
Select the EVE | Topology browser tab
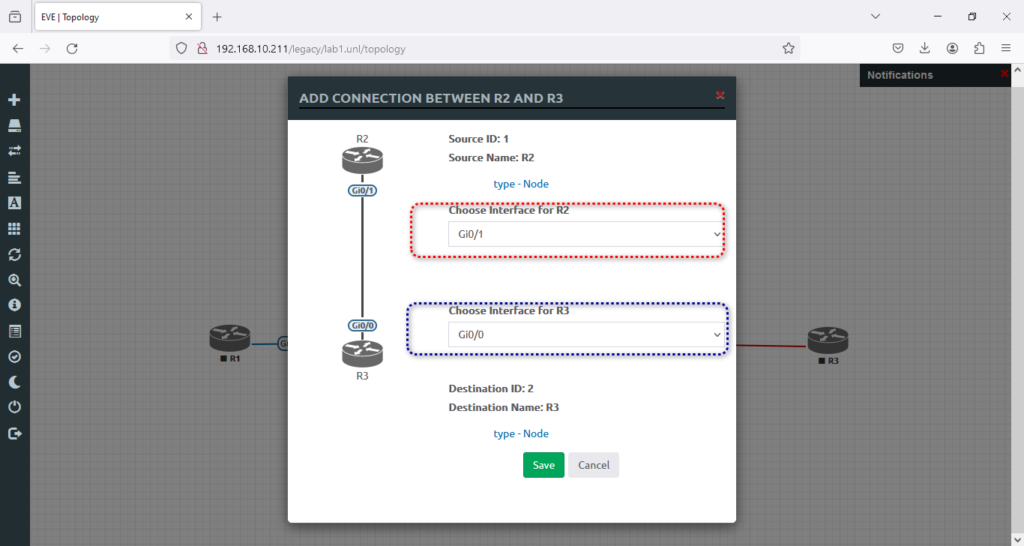point(117,17)
